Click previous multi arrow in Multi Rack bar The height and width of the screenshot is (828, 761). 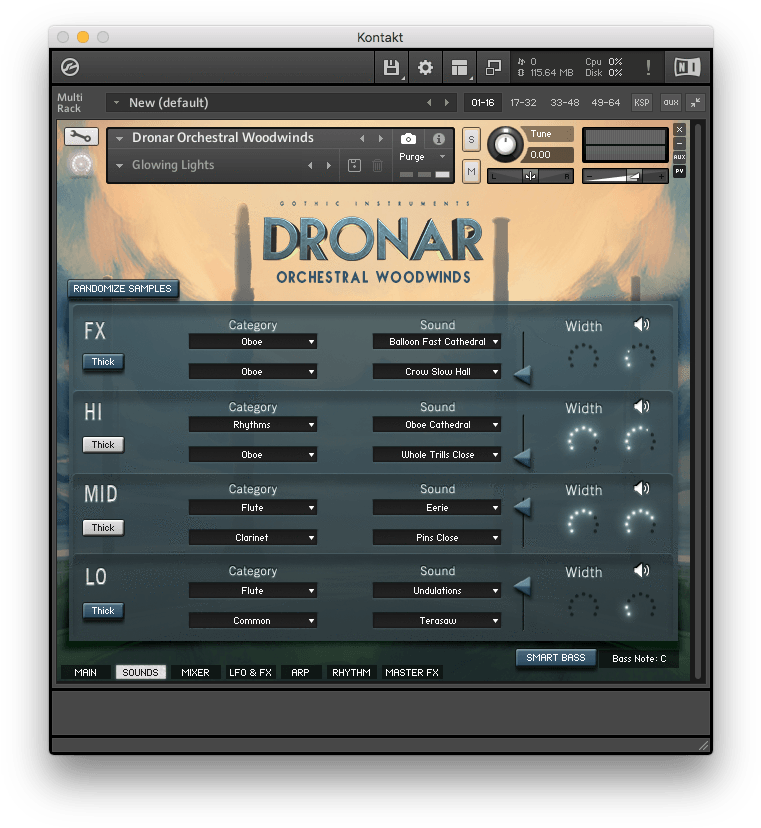429,102
